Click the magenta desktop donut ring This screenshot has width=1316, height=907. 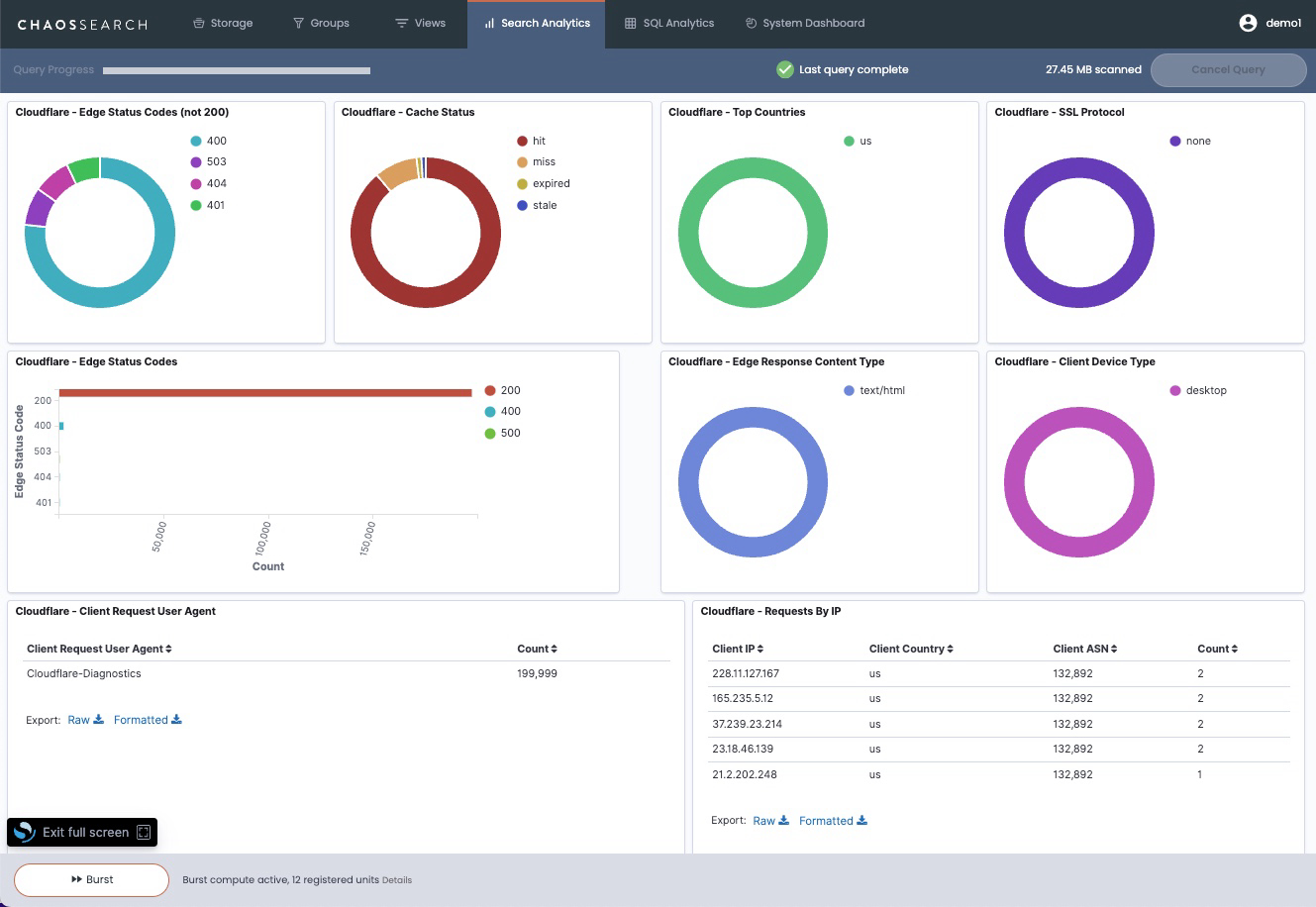pos(1079,547)
